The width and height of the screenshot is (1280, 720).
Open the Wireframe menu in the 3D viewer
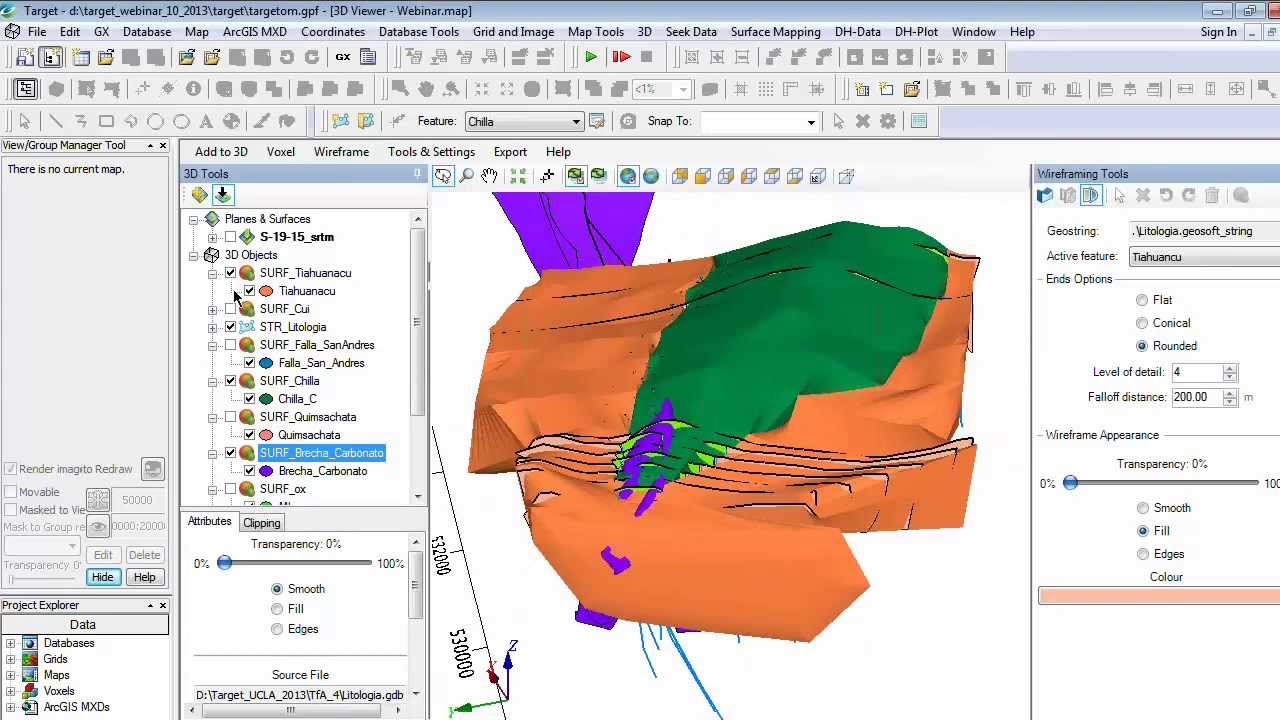pos(341,152)
